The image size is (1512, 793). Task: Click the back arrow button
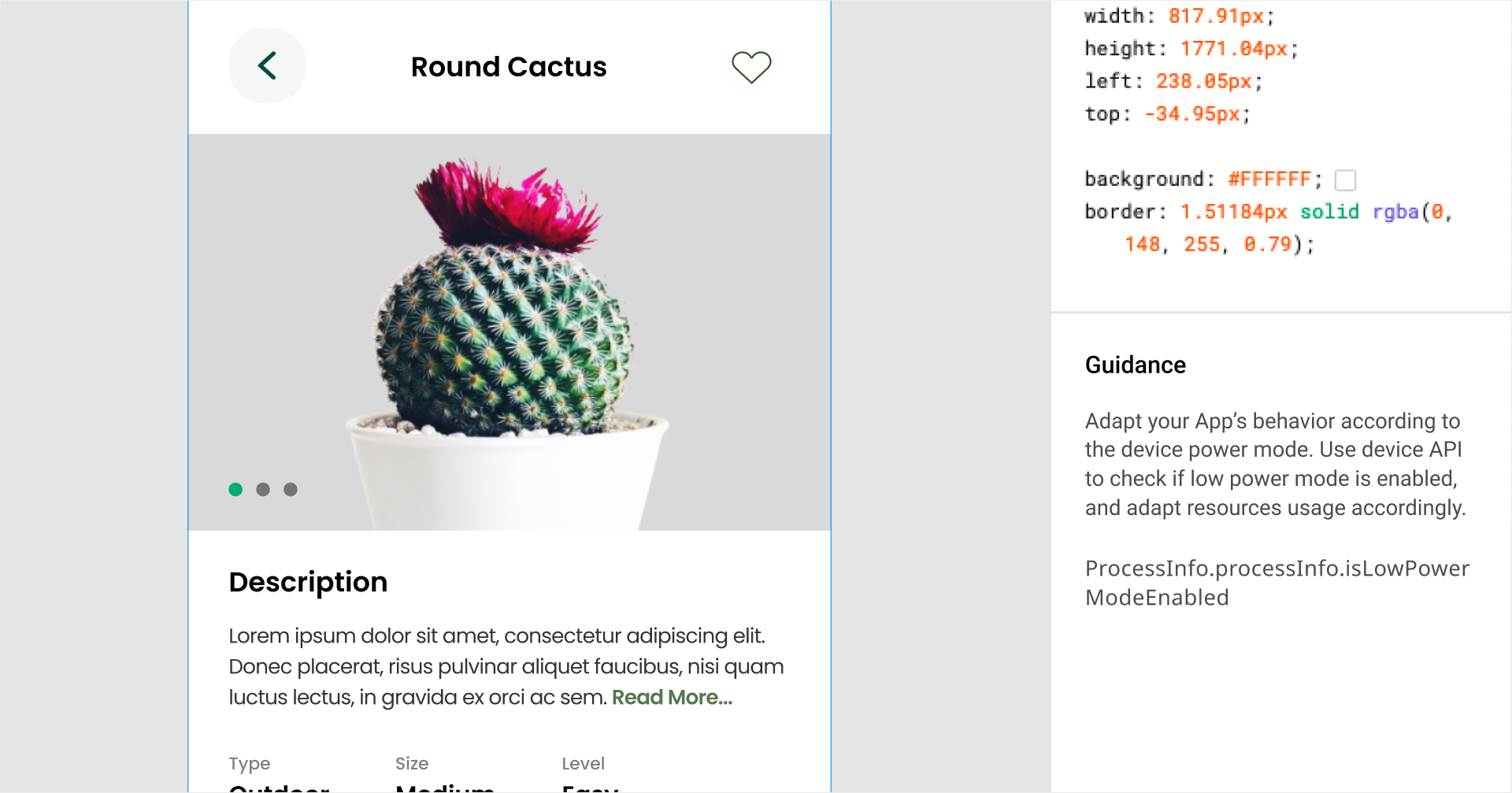(x=267, y=66)
